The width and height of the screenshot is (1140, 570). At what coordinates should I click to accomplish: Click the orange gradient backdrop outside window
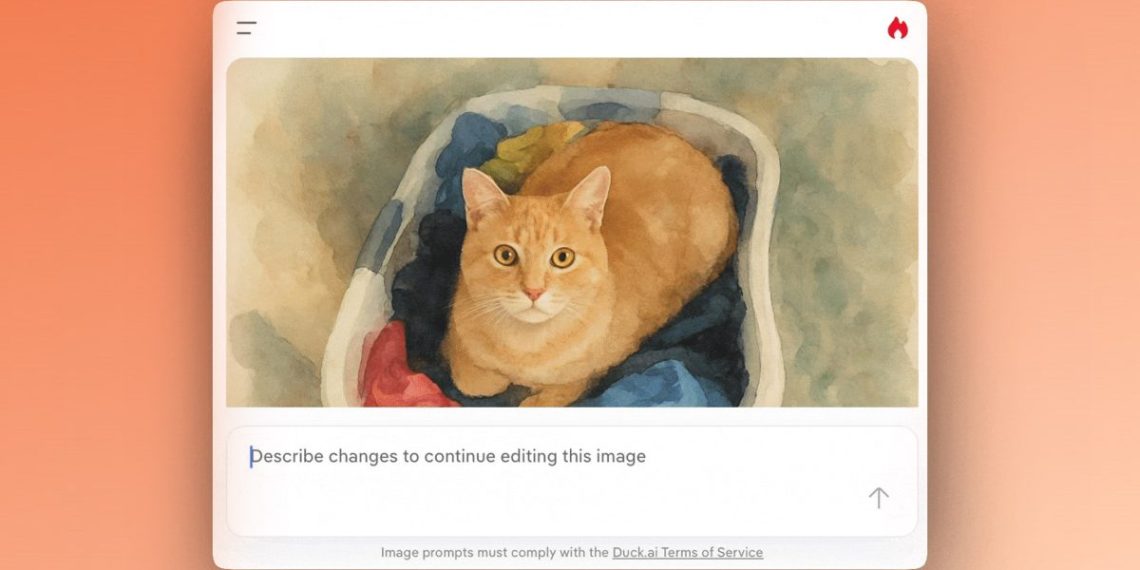point(102,291)
